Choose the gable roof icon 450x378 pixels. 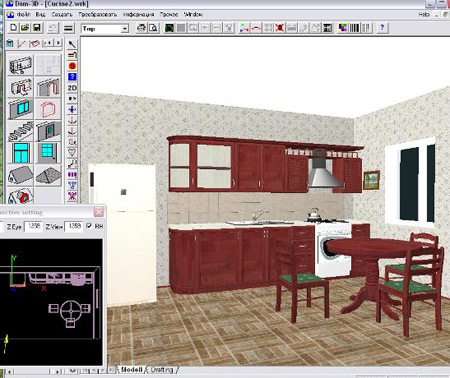click(x=20, y=175)
